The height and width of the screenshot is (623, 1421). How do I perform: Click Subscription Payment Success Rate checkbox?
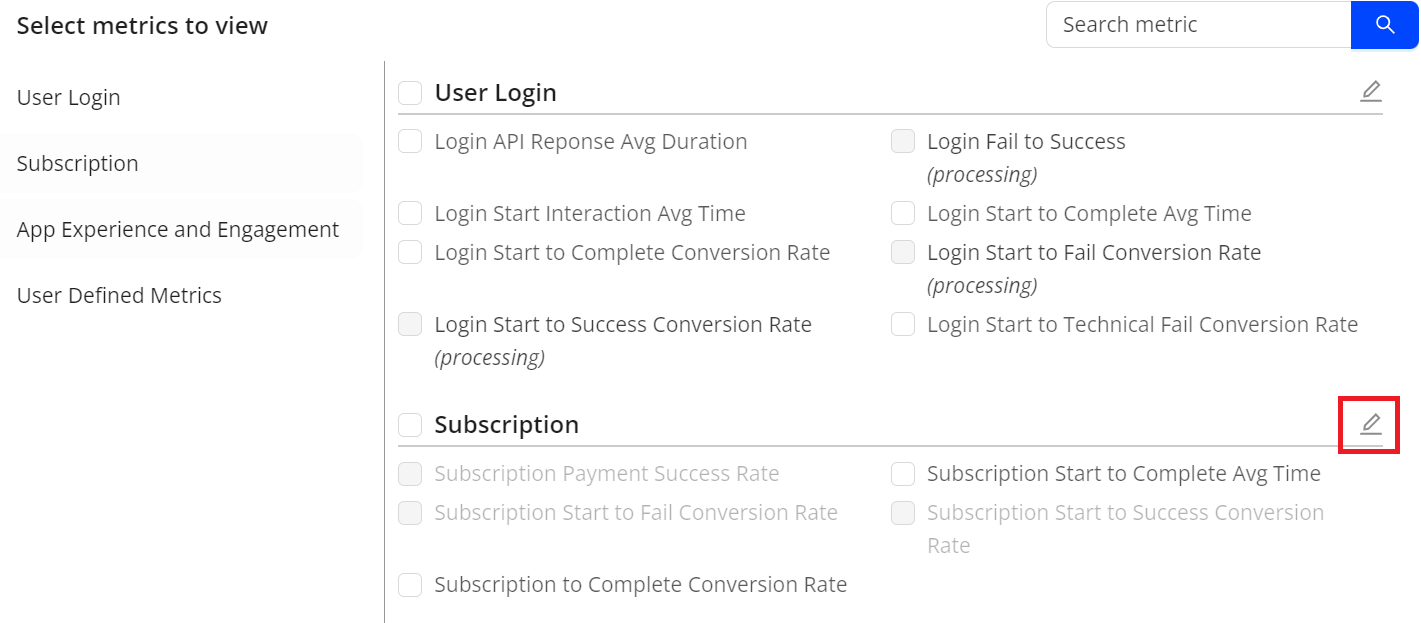click(x=410, y=474)
